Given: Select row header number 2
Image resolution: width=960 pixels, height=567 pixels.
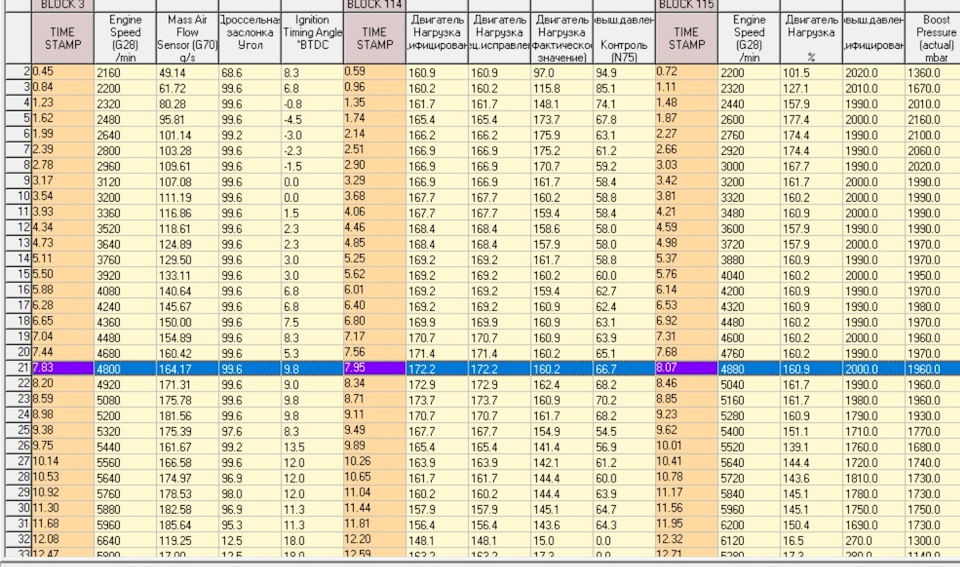Looking at the screenshot, I should 18,72.
